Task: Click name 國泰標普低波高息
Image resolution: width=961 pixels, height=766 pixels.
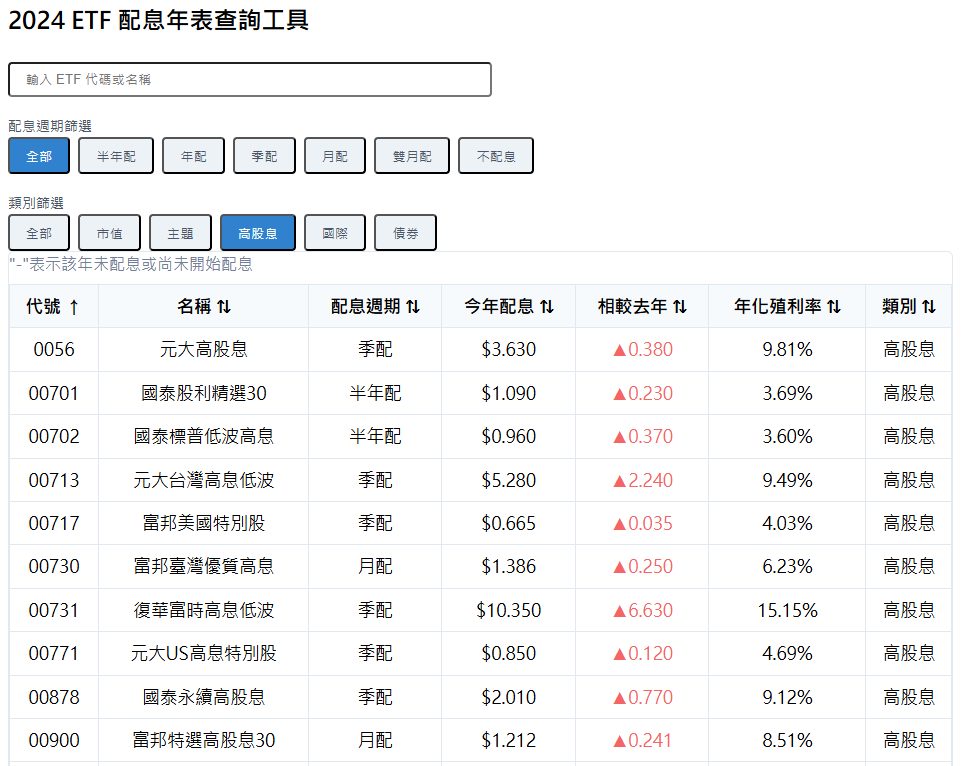Action: [203, 436]
